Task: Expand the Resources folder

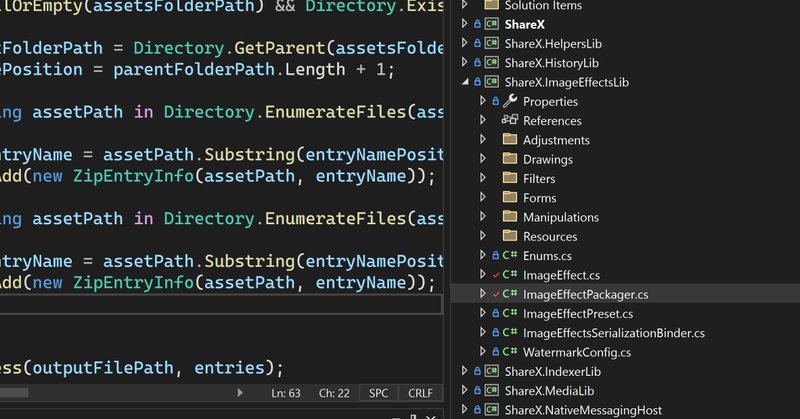Action: 483,236
